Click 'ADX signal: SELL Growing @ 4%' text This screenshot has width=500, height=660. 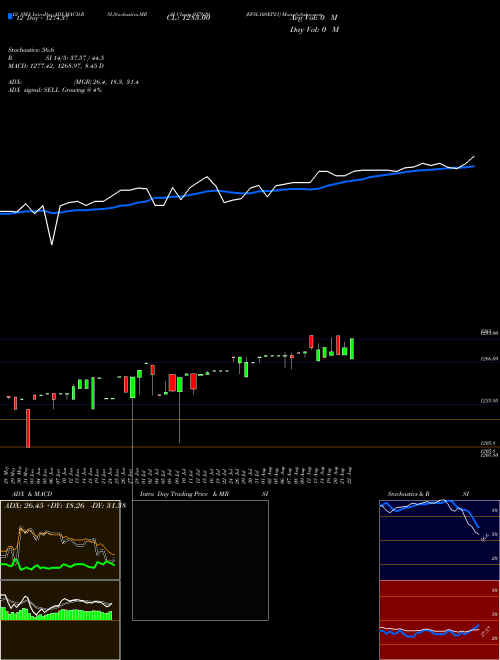pos(55,90)
